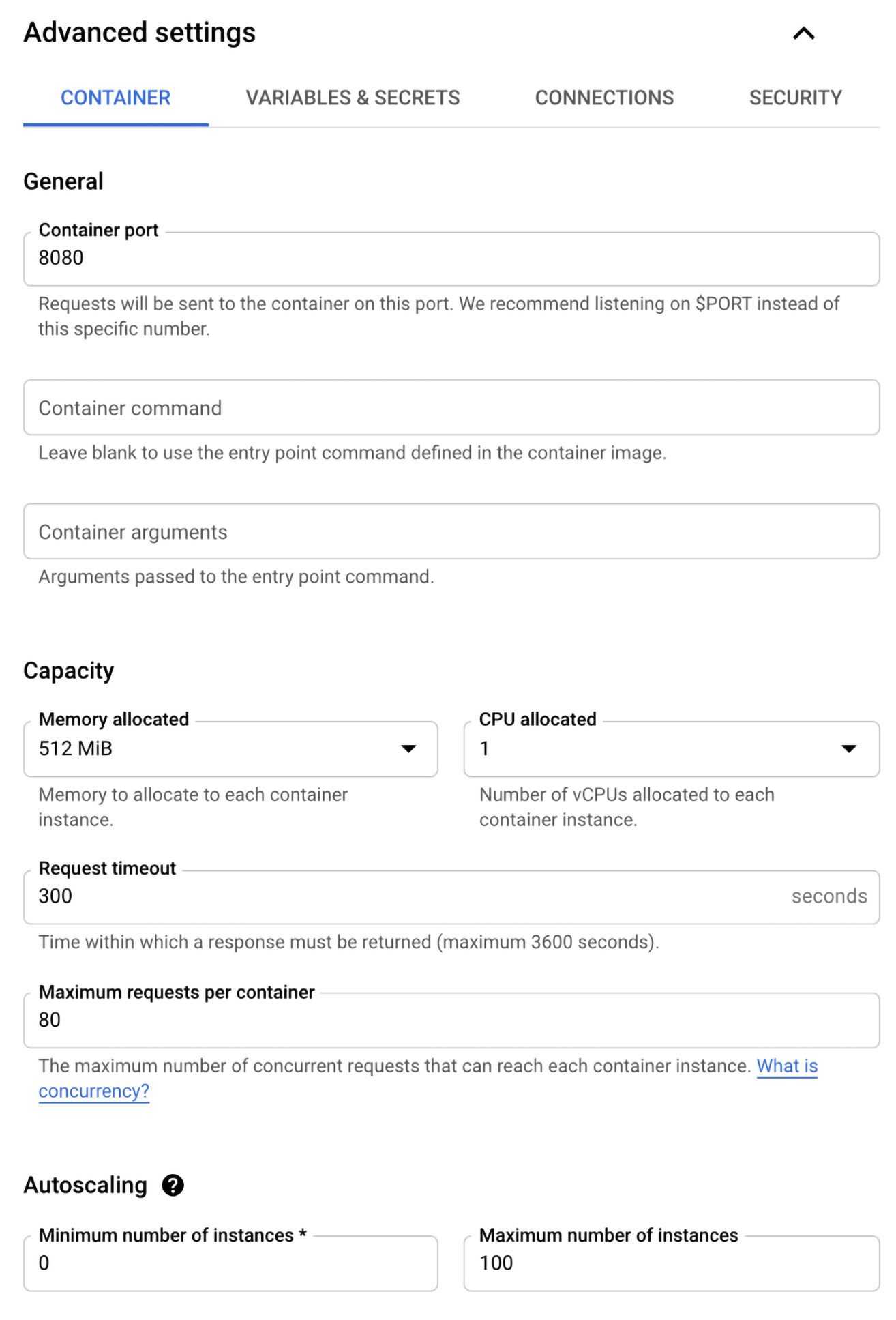Click the Container port input field
The width and height of the screenshot is (896, 1320).
click(x=451, y=259)
